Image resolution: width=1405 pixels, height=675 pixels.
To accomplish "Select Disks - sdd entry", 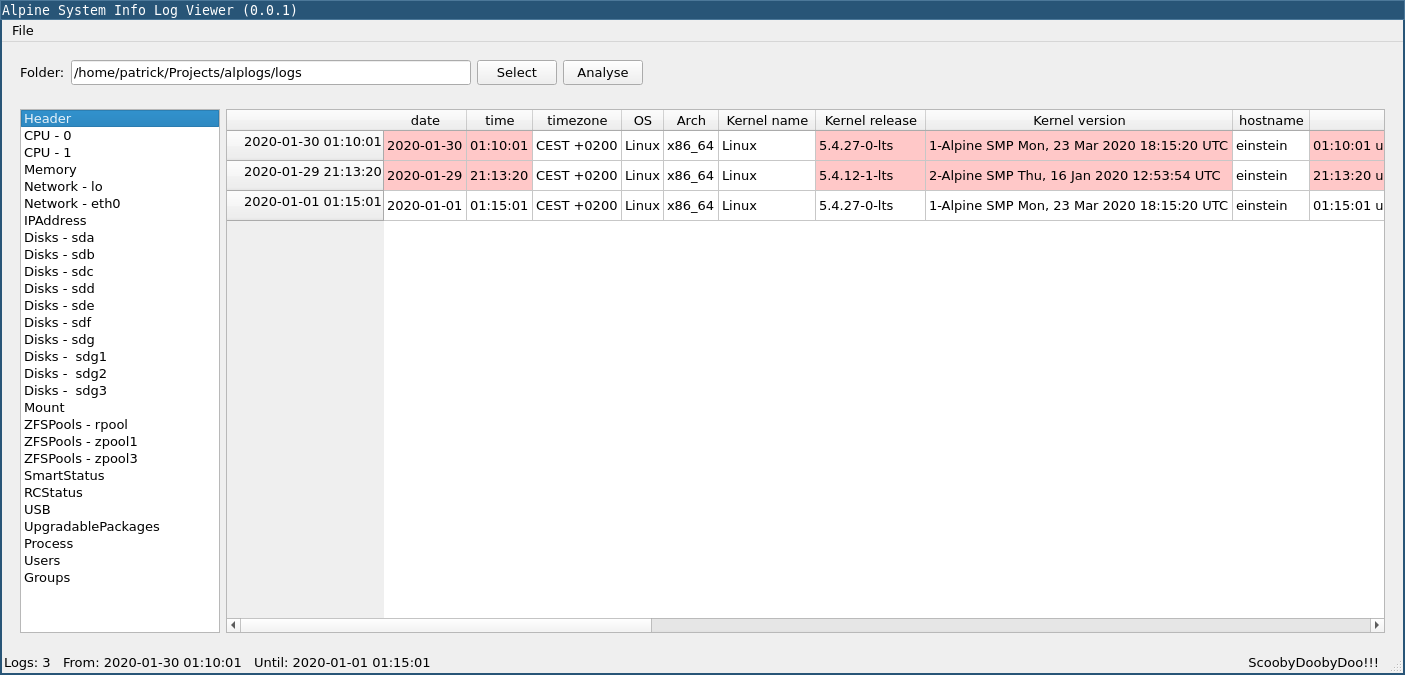I will coord(120,289).
